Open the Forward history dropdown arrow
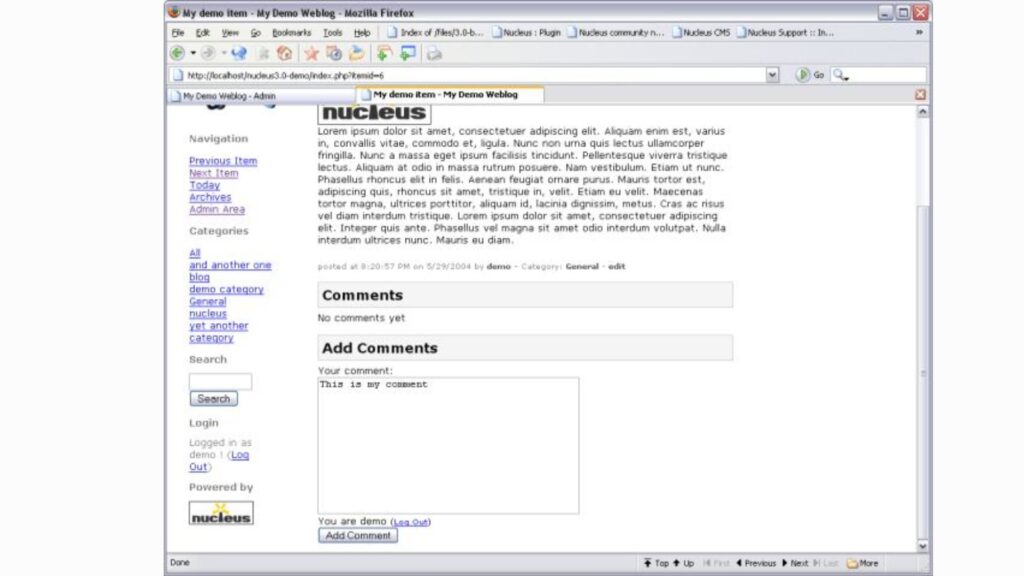 pyautogui.click(x=224, y=54)
